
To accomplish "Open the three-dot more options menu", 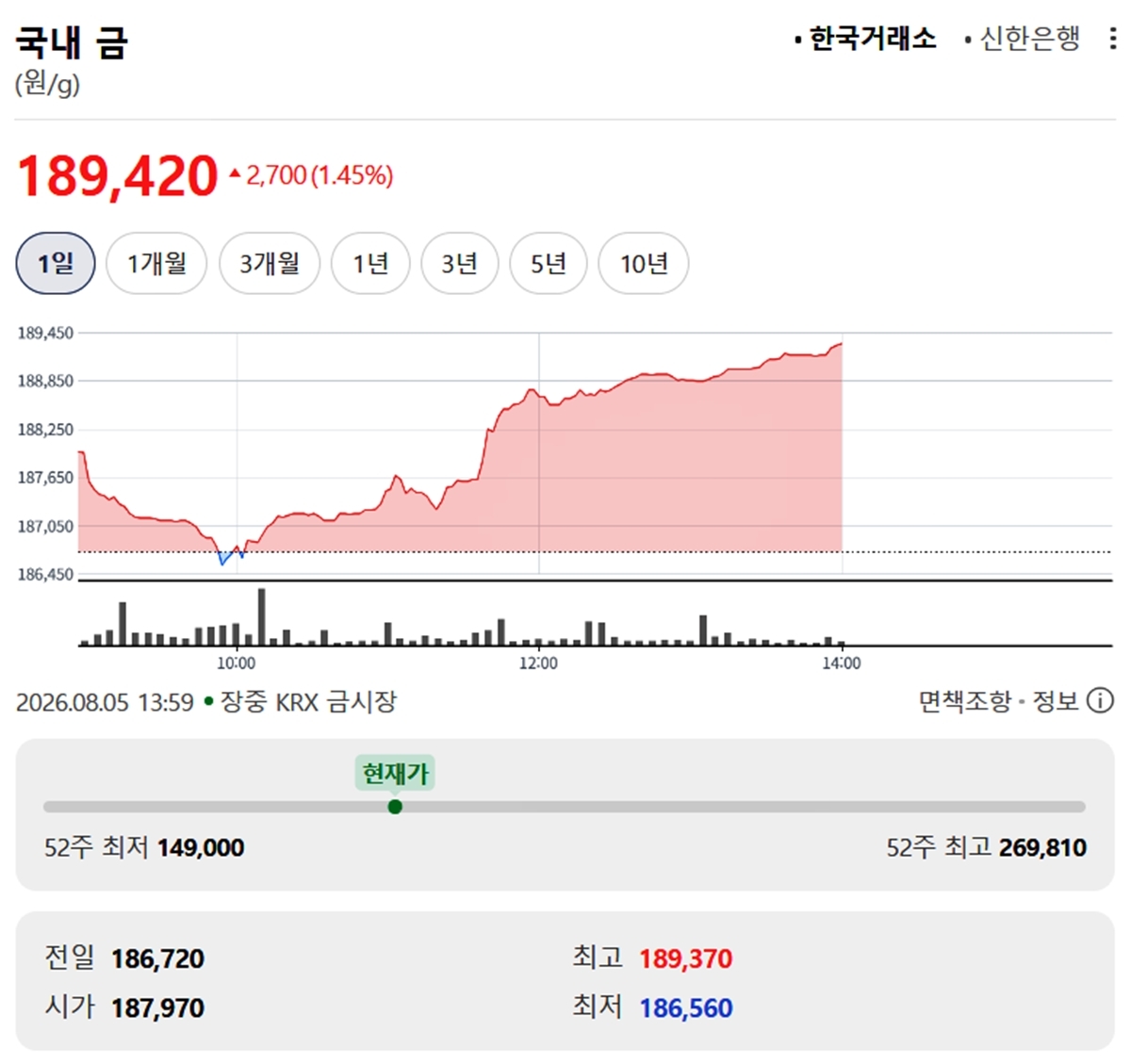I will point(1113,39).
